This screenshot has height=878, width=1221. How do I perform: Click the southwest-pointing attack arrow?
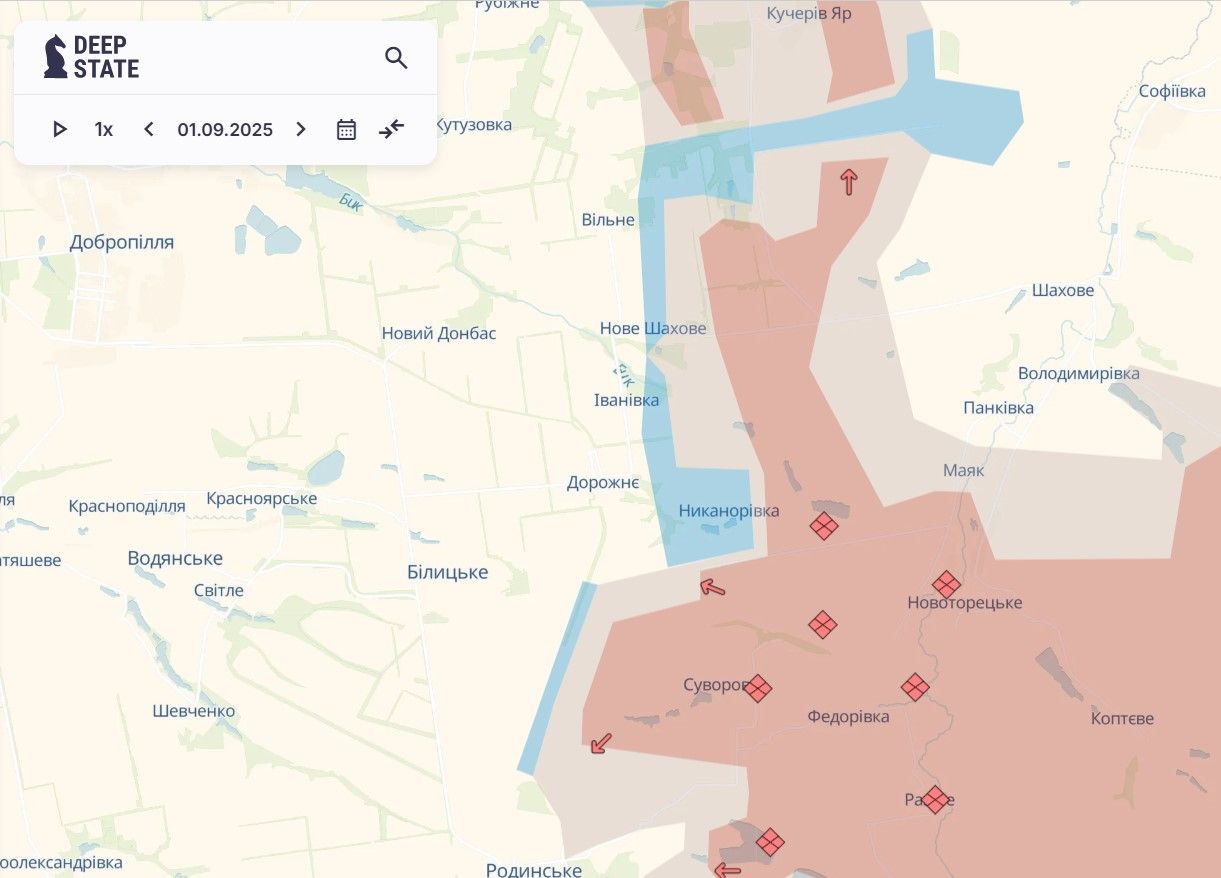pos(601,743)
